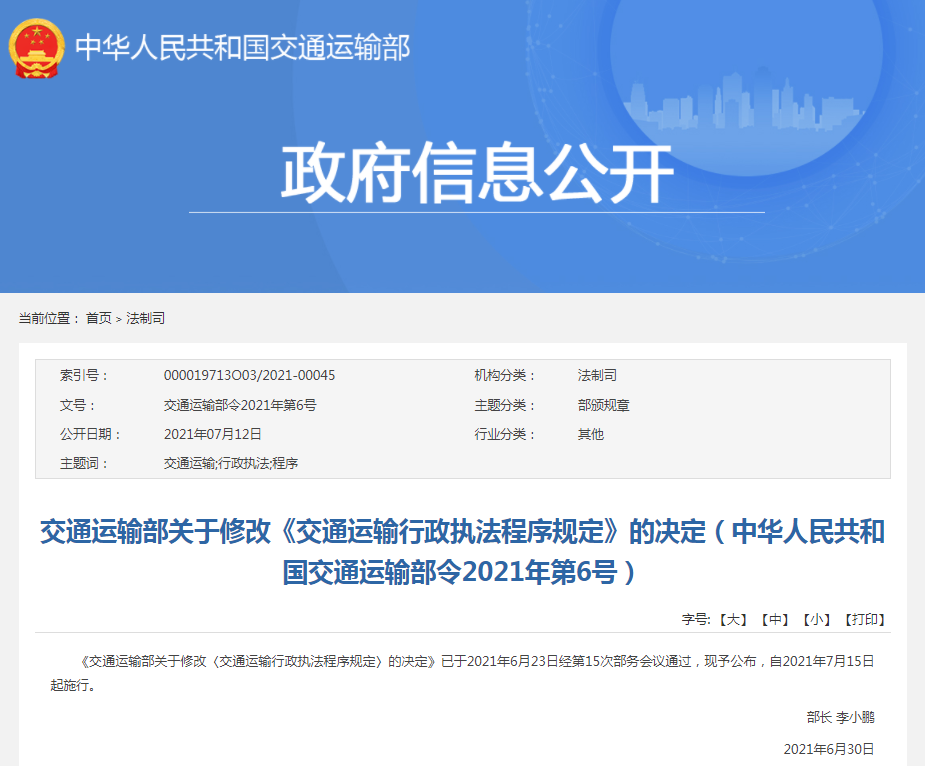The width and height of the screenshot is (925, 766).
Task: Open 法制司 in the breadcrumb path
Action: coord(145,318)
